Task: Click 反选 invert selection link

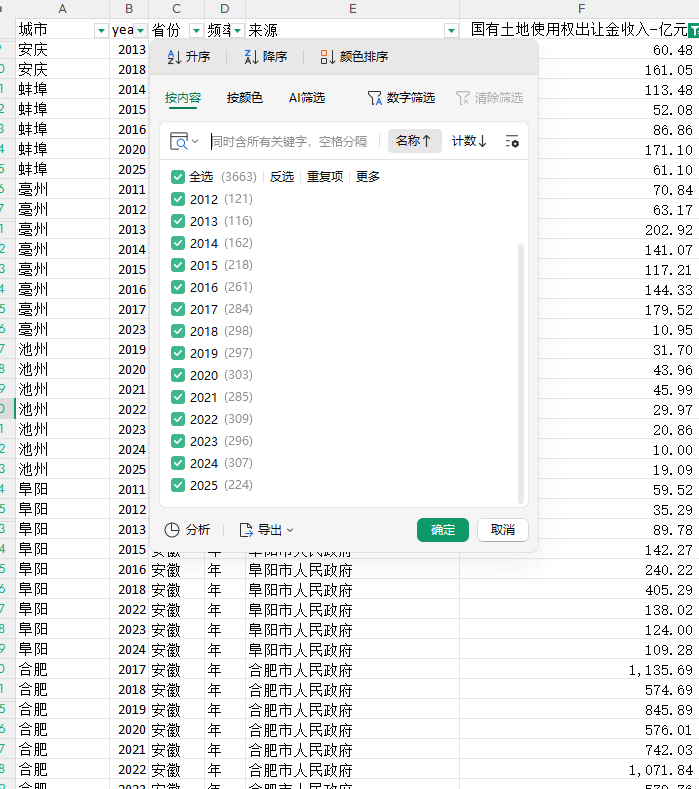Action: (x=281, y=177)
